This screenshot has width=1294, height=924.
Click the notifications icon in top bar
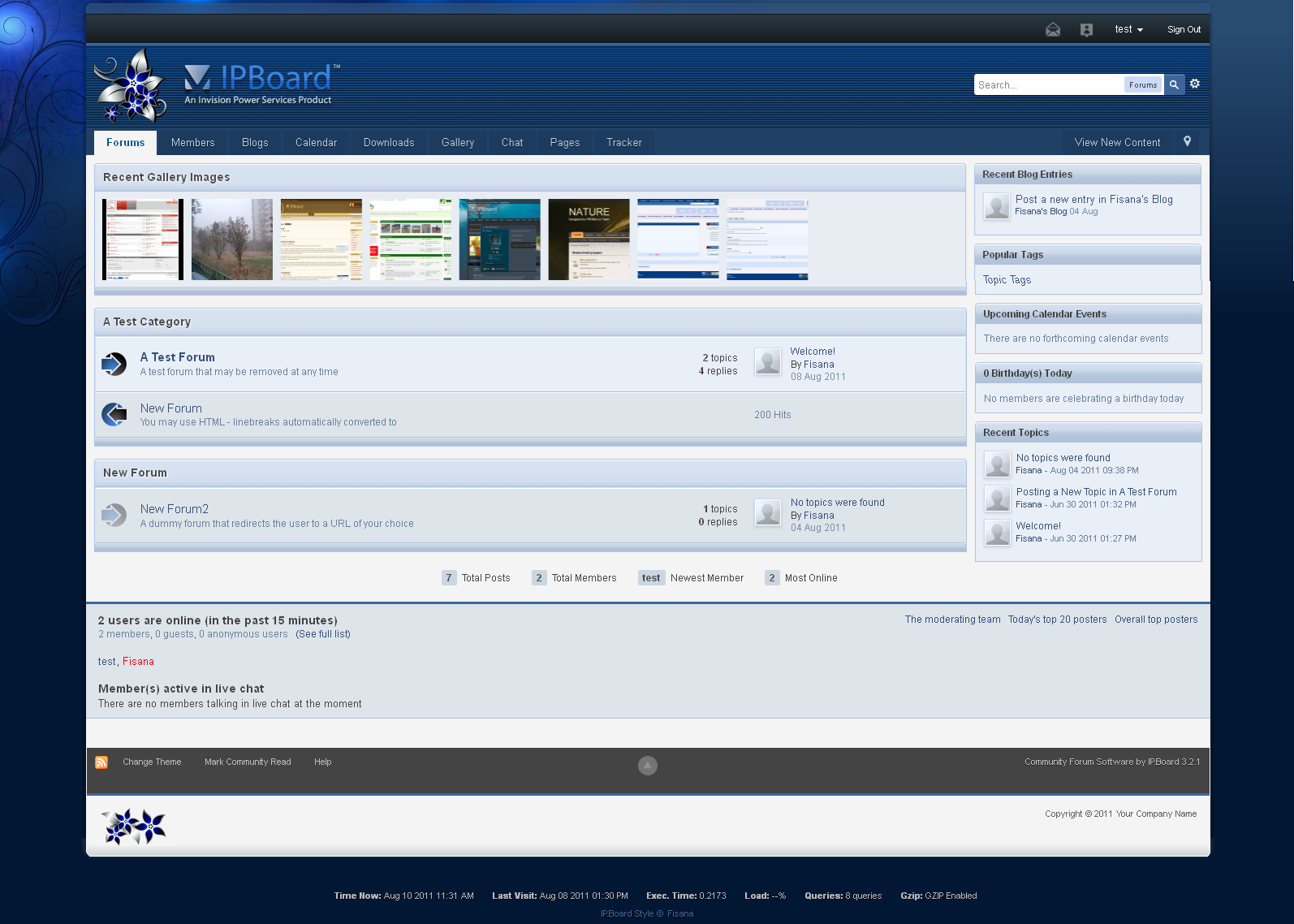pyautogui.click(x=1086, y=30)
